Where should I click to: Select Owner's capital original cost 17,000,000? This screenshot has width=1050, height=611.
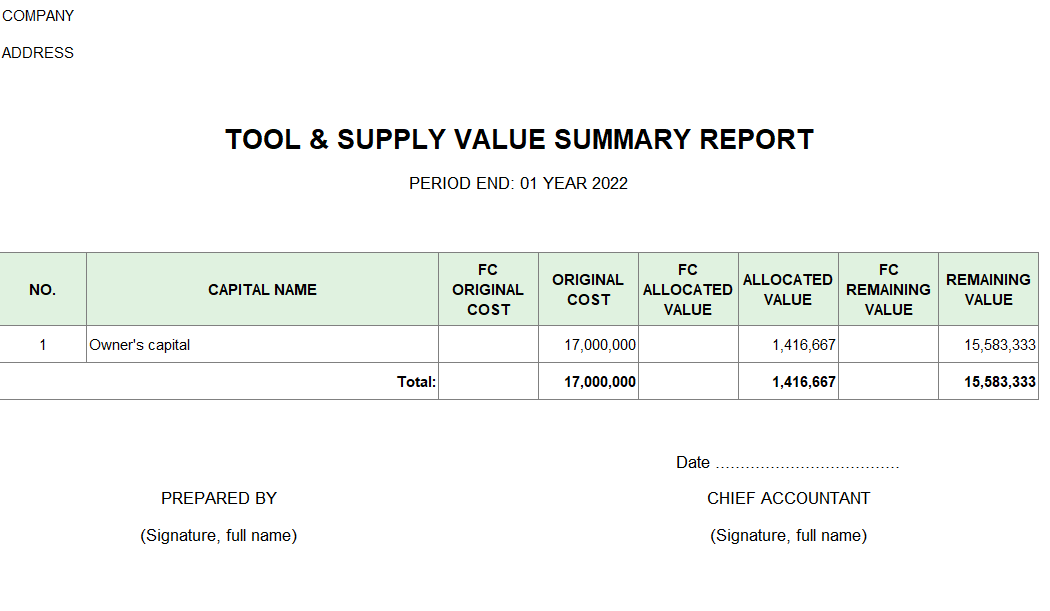599,345
